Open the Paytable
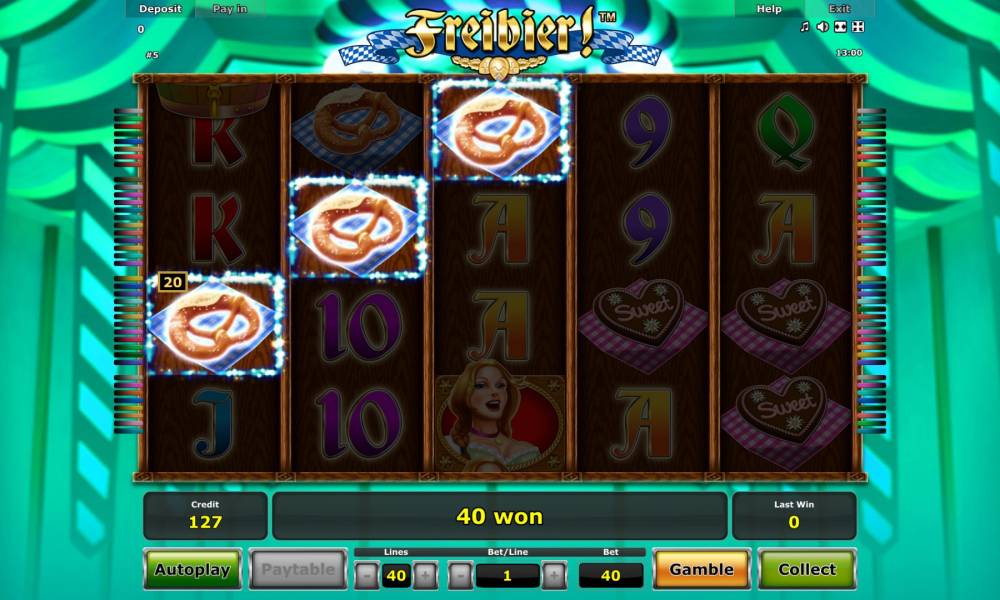 [x=298, y=569]
